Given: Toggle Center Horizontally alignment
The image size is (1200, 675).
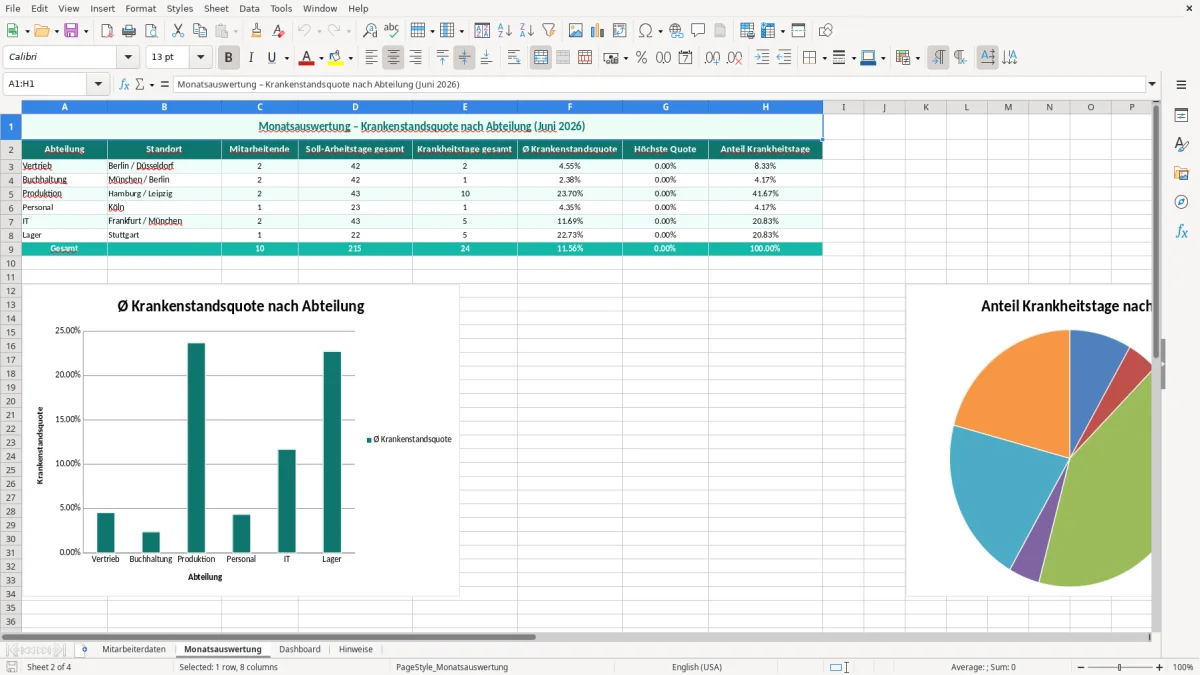Looking at the screenshot, I should (x=394, y=58).
